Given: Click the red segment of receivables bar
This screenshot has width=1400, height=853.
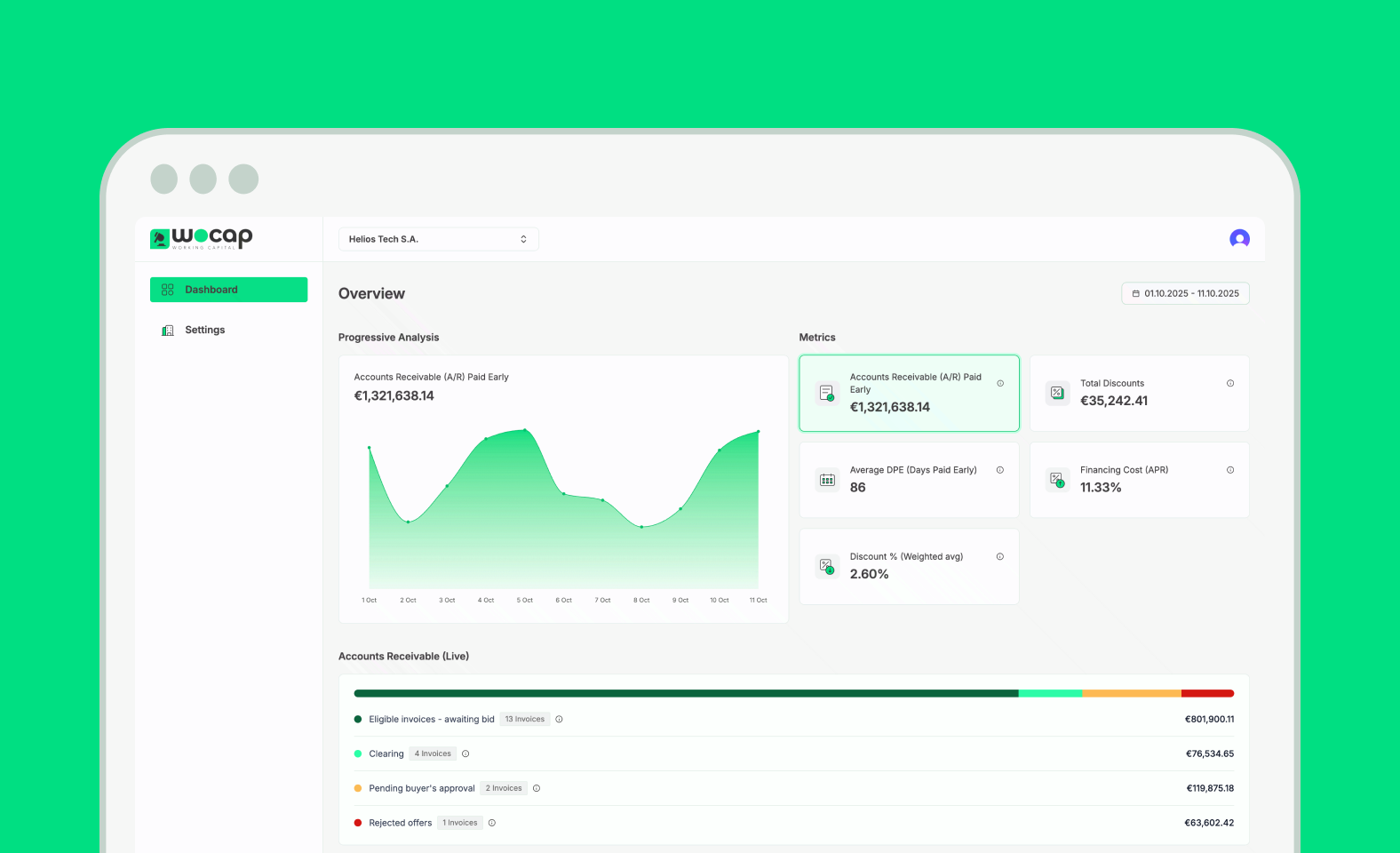Looking at the screenshot, I should pos(1207,693).
